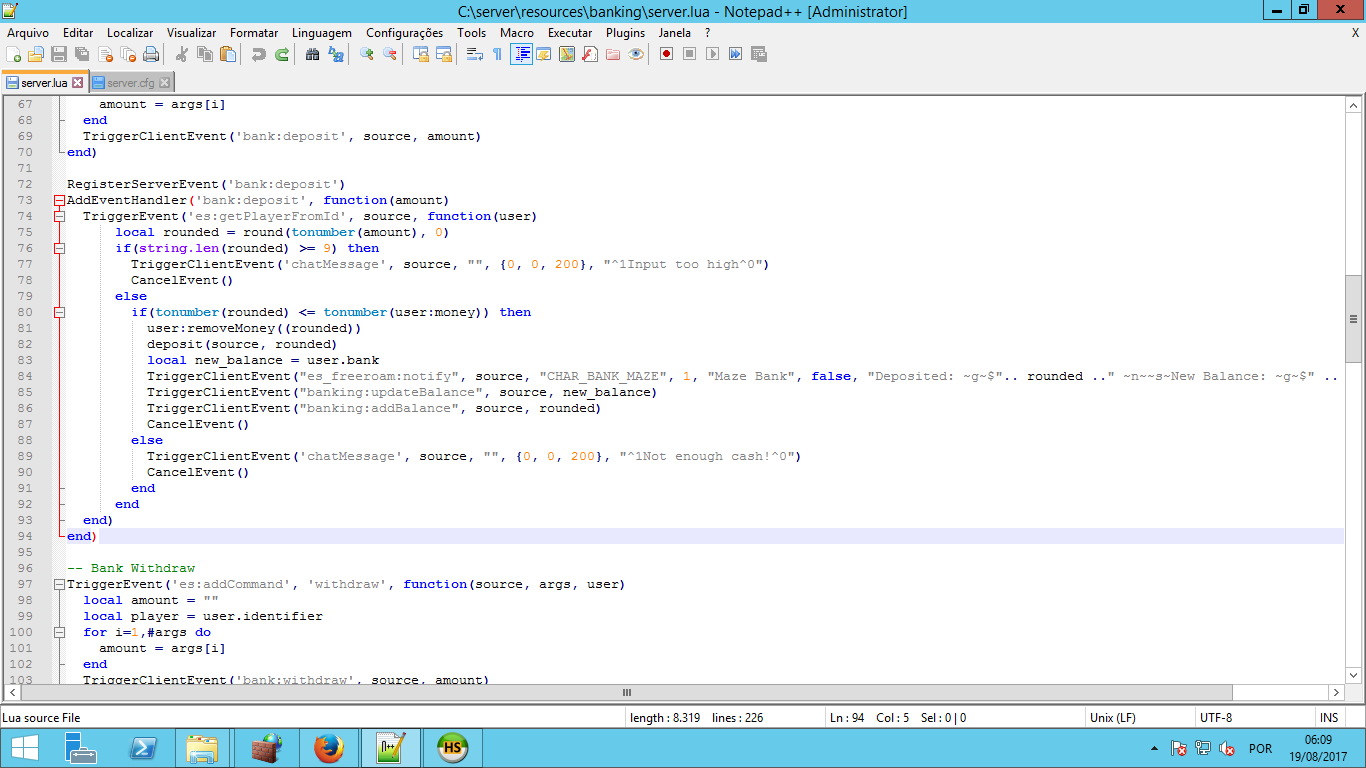Redo the edit with the green Redo arrow

(282, 54)
